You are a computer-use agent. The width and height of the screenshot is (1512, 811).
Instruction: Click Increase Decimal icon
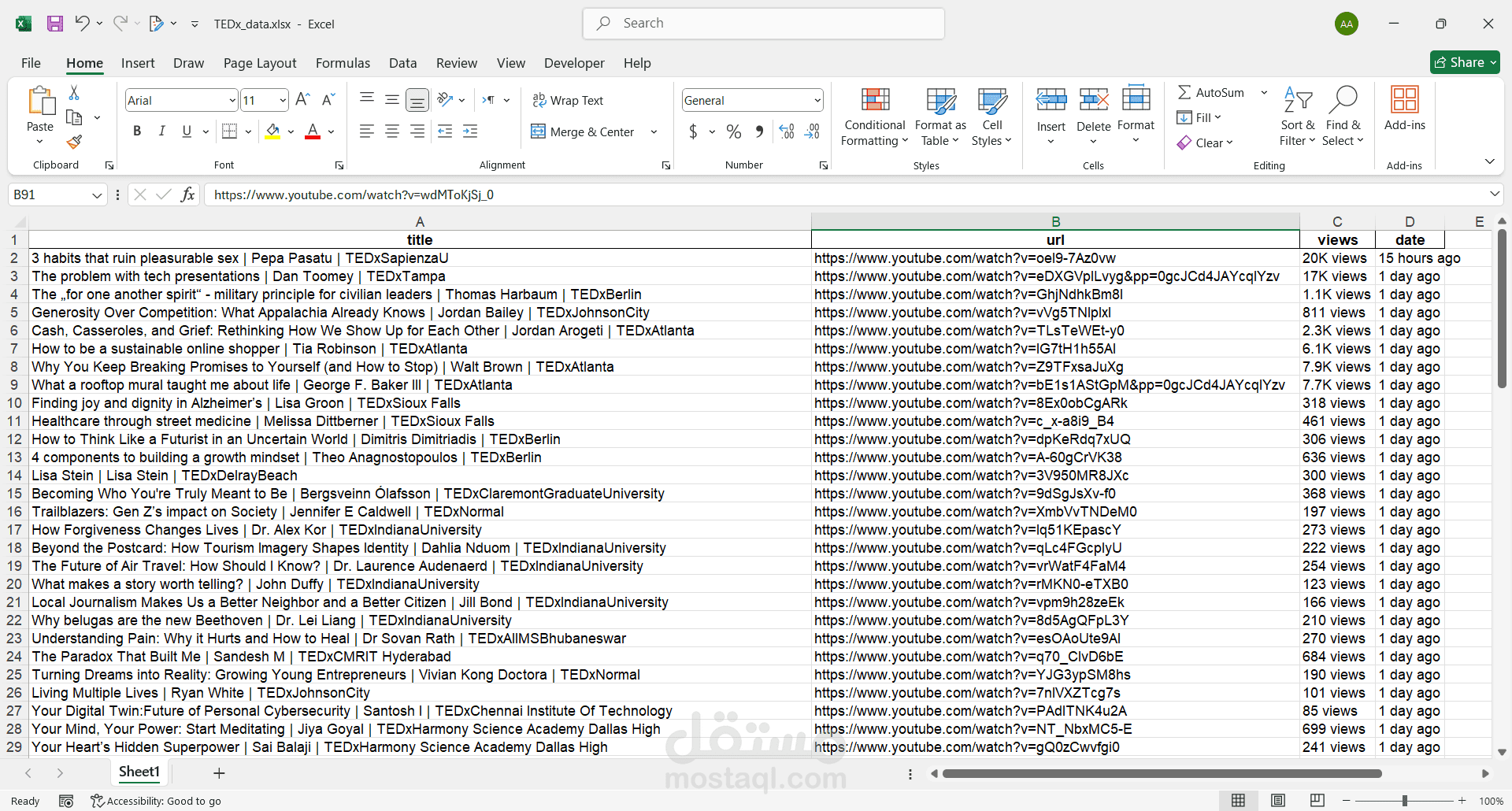787,131
